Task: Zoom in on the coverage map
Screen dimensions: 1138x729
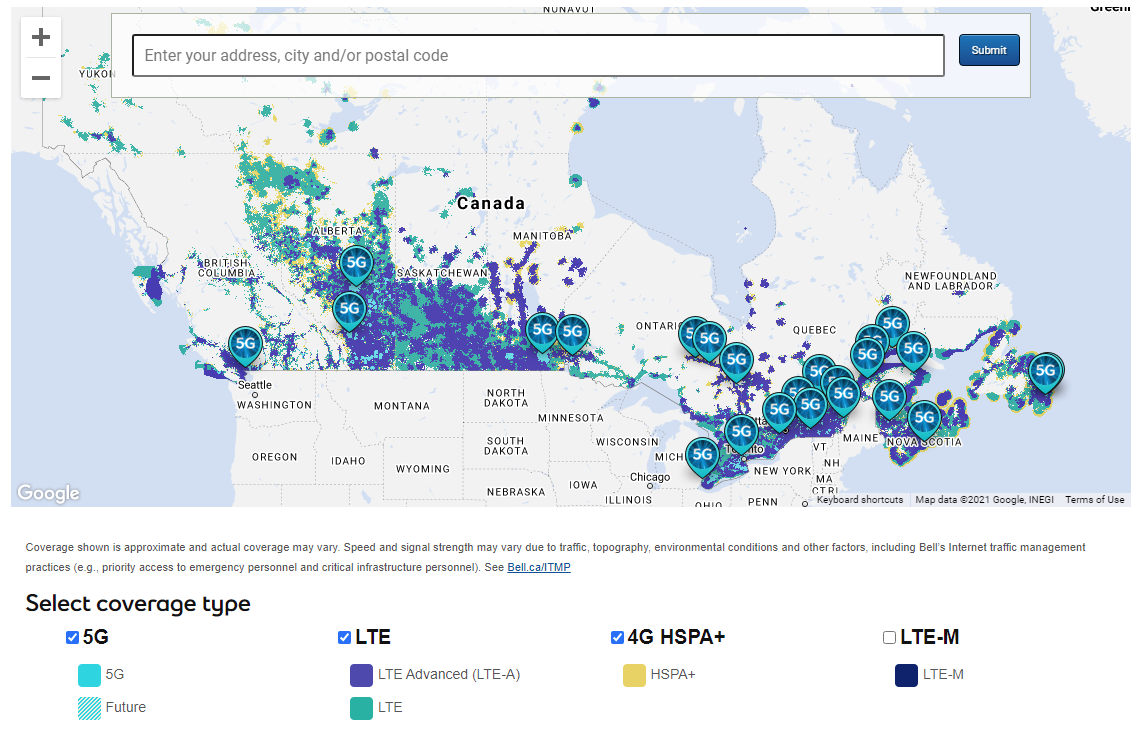Action: click(x=40, y=38)
